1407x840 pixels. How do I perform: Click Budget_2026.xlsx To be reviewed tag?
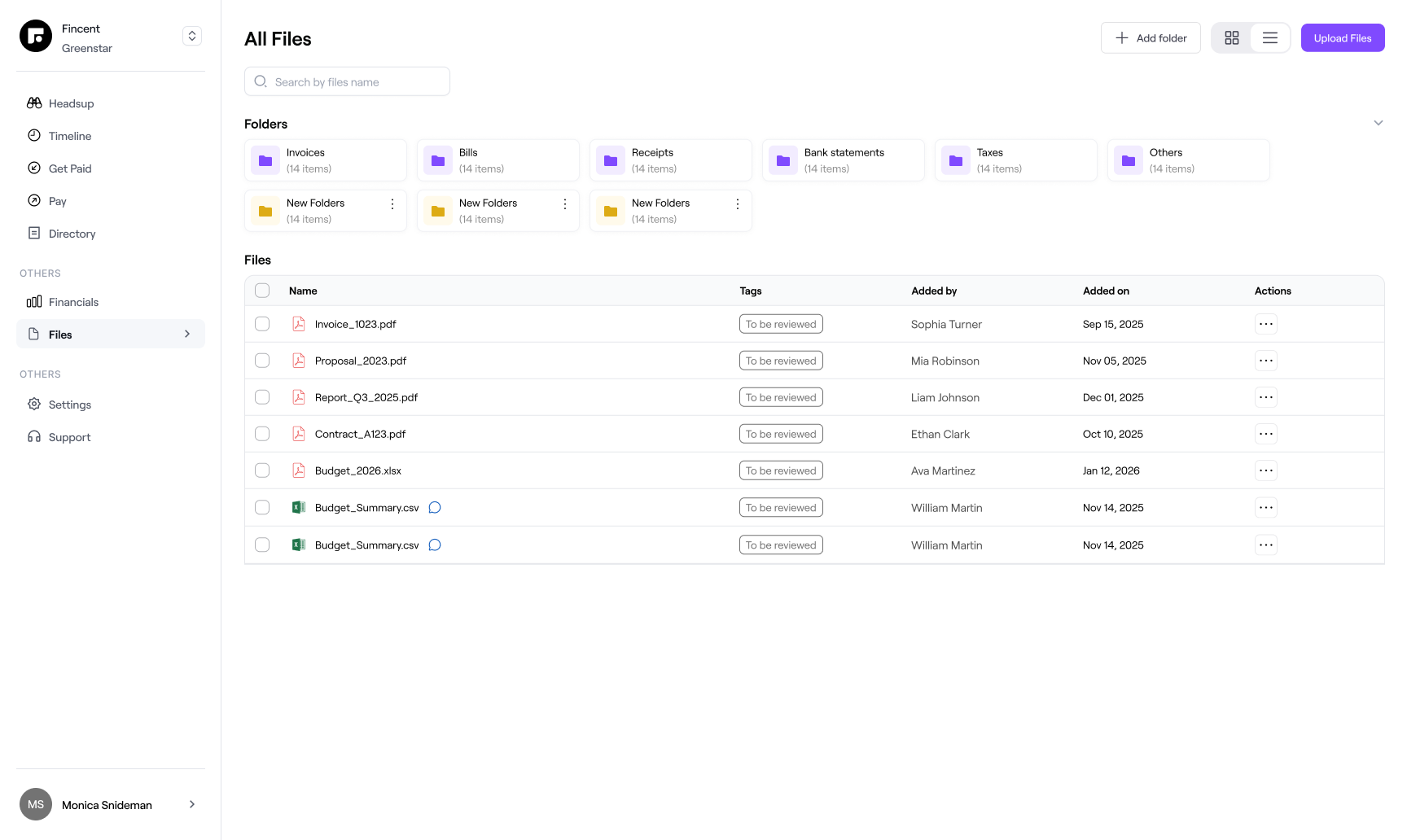pyautogui.click(x=781, y=470)
